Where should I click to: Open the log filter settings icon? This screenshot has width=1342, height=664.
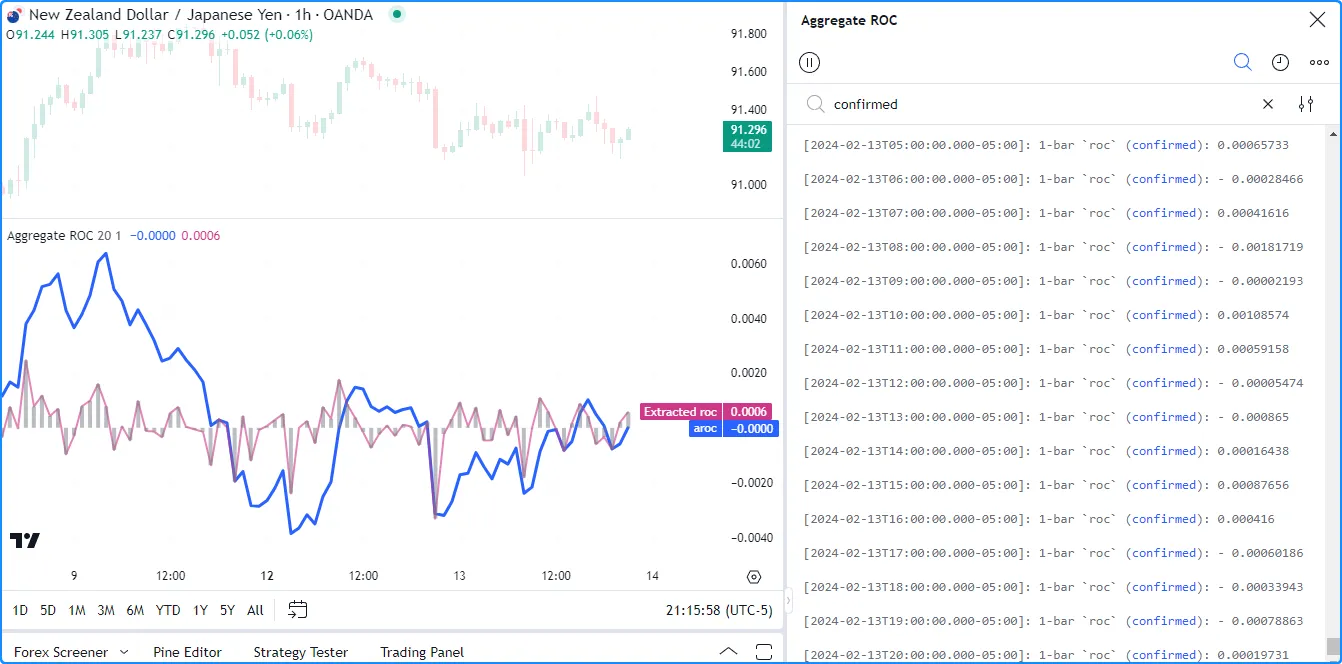tap(1306, 104)
